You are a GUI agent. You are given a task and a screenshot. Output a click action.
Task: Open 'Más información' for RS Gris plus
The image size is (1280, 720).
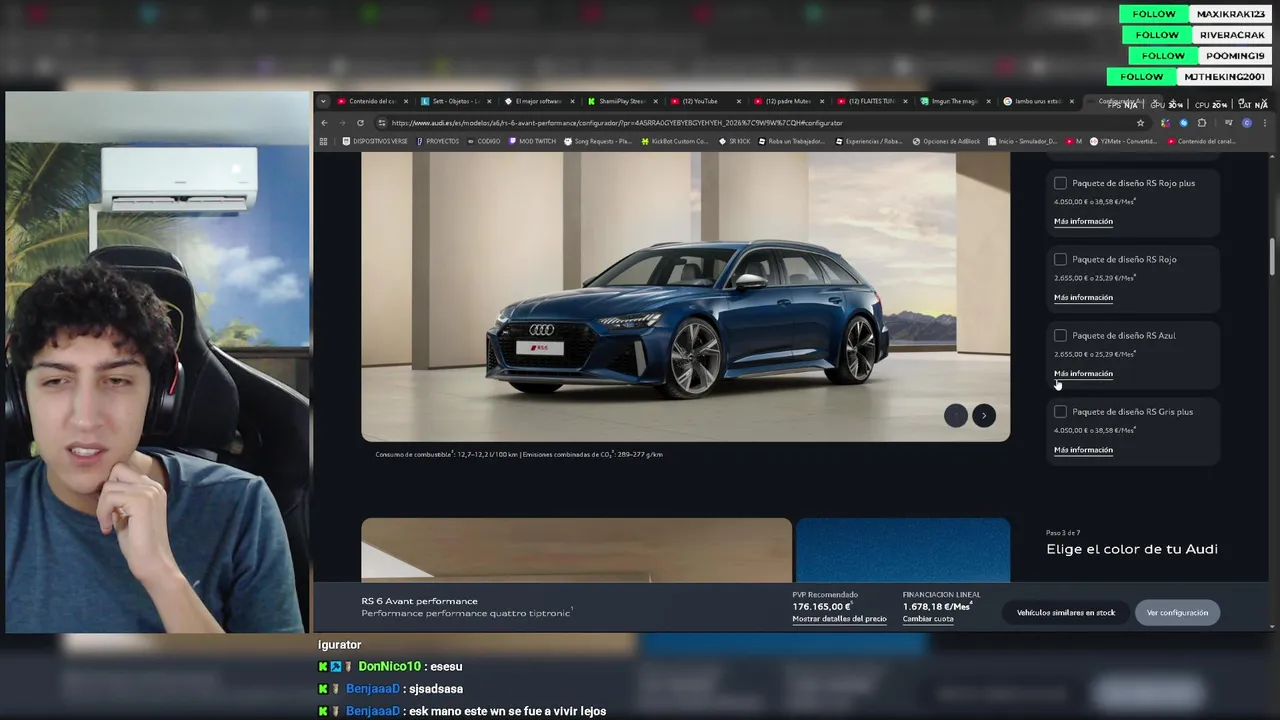(x=1083, y=449)
